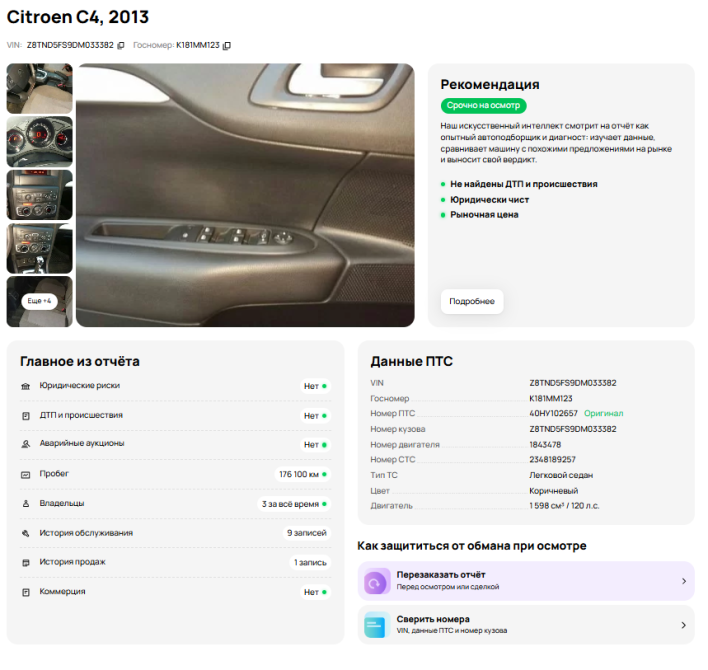Viewport: 708px width, 670px height.
Task: Open Перезаказать отчёт card
Action: click(x=526, y=582)
